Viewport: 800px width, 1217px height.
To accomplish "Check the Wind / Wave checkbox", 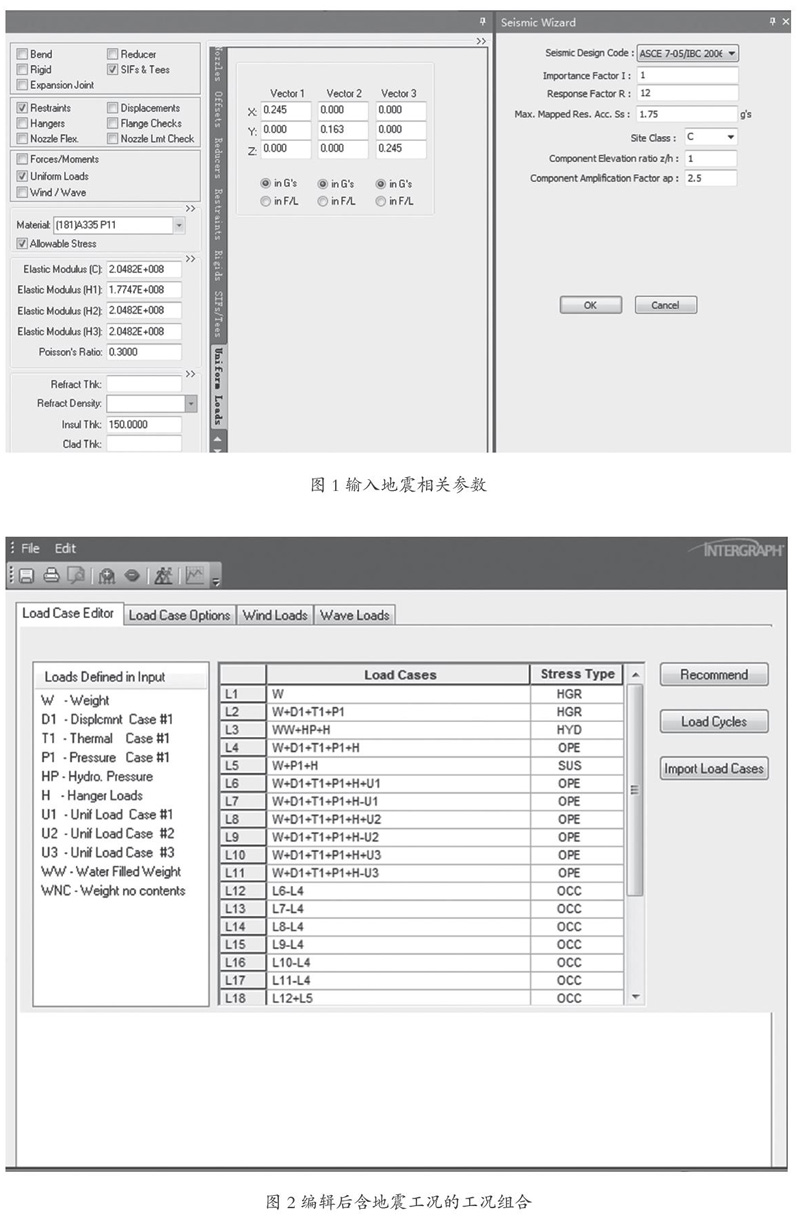I will tap(22, 192).
